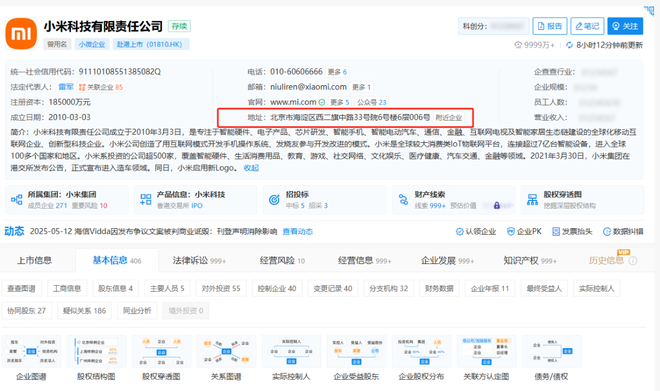
Task: Click 主要人员 5 sub-tab
Action: 167,288
